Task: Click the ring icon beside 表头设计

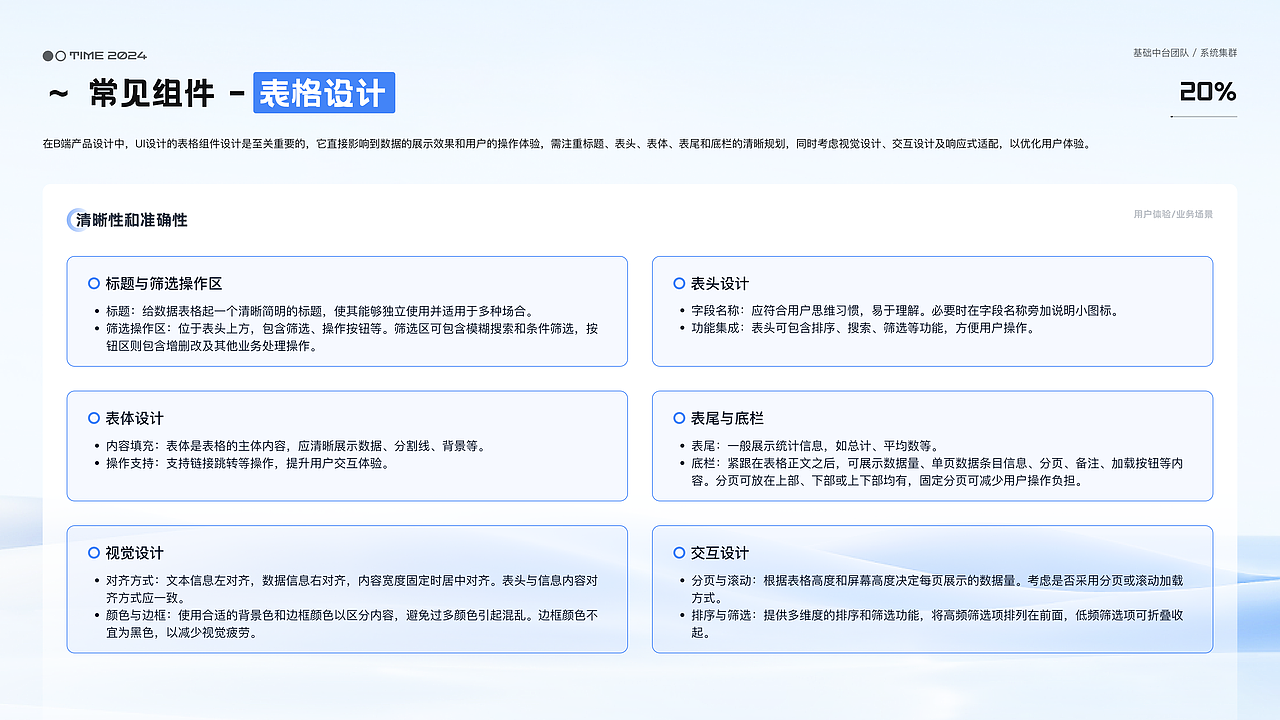Action: click(679, 284)
